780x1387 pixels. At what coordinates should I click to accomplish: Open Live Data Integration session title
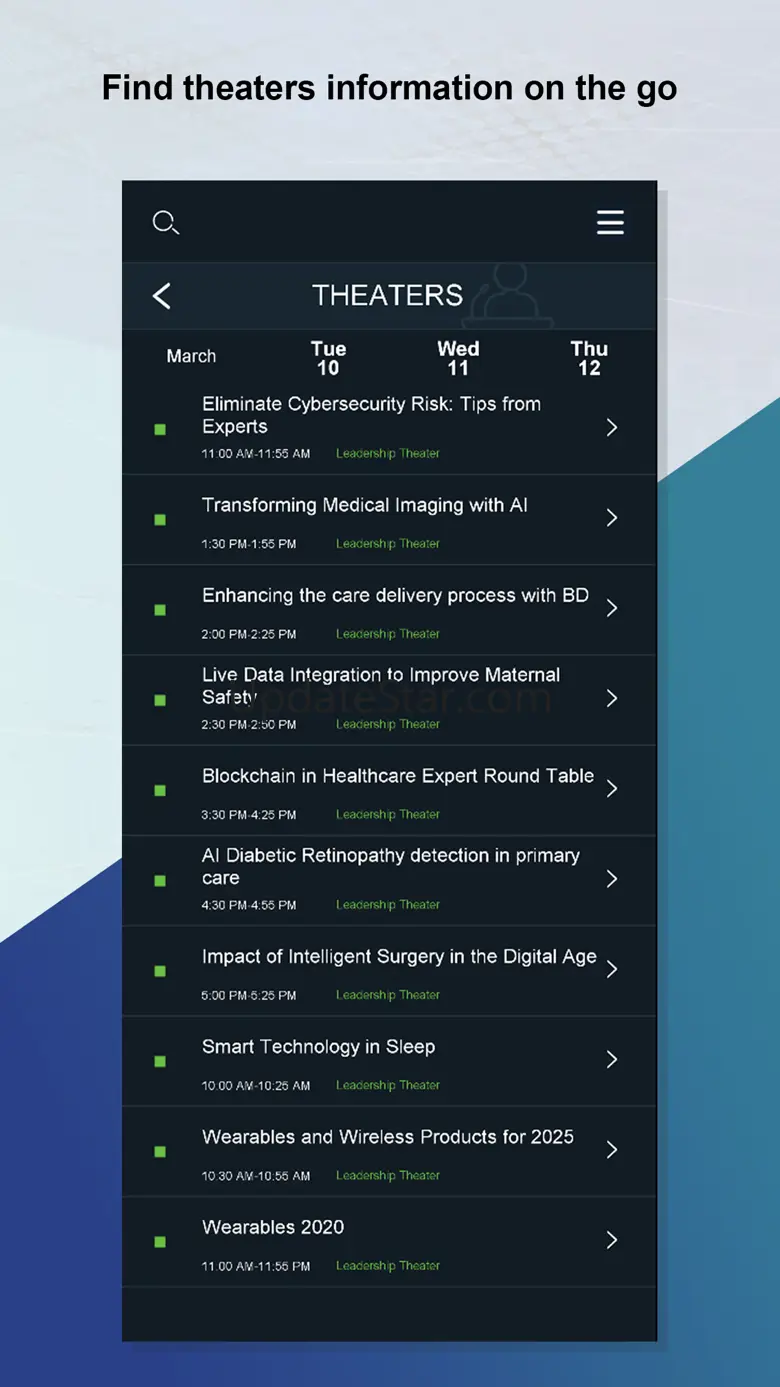click(380, 685)
